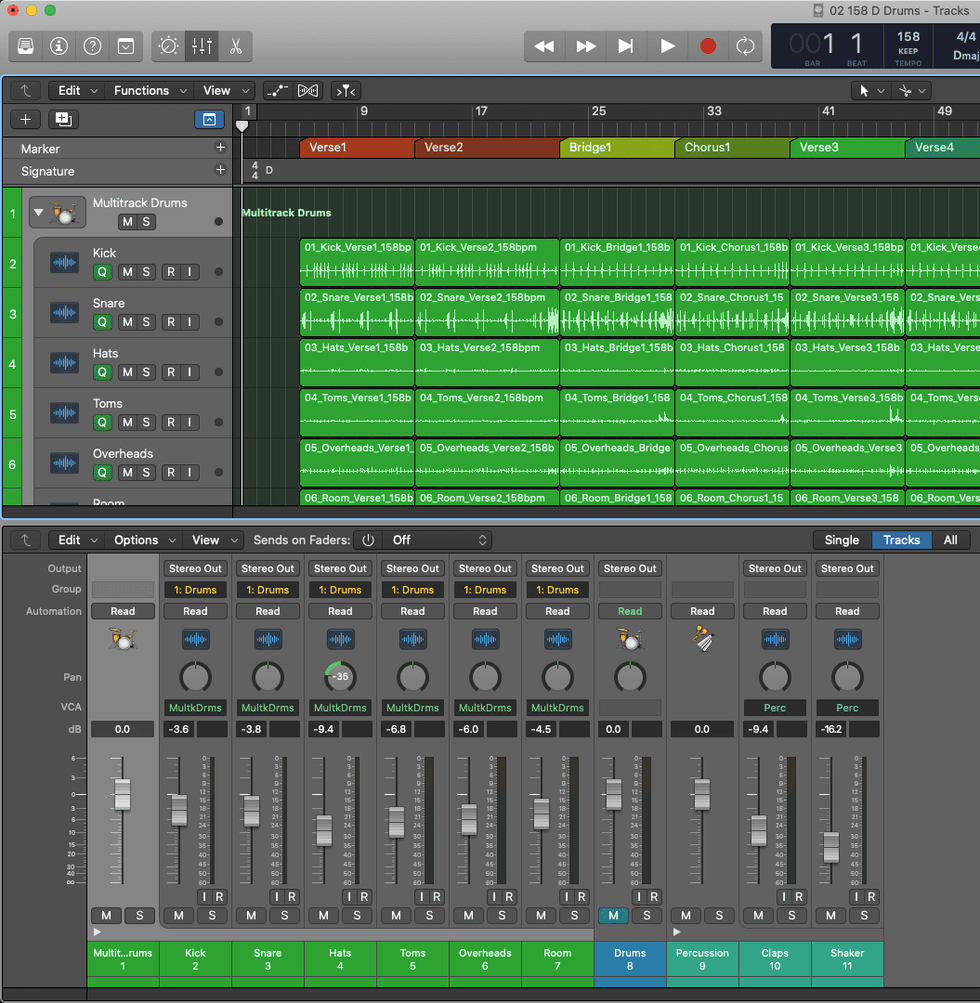
Task: Open the Smart Controls button
Action: (168, 46)
